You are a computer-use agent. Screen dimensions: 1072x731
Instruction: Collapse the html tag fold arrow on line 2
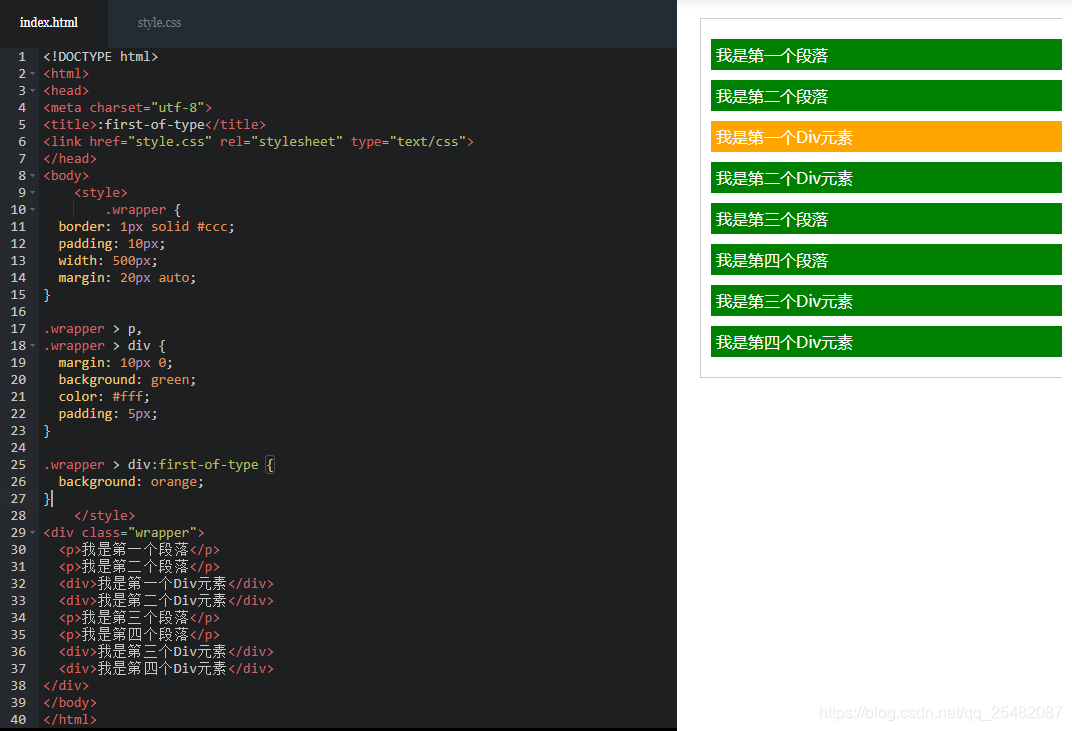click(x=32, y=74)
